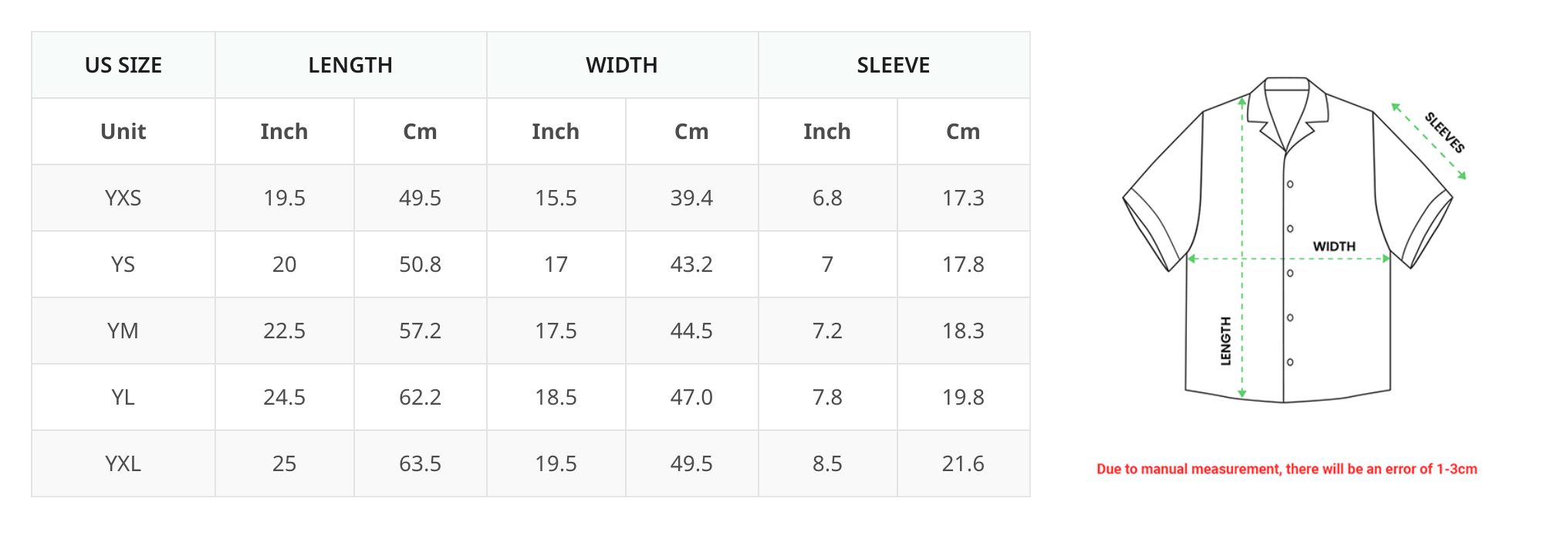Click the shirt collar in the diagram
Viewport: 1568px width, 536px height.
pyautogui.click(x=1287, y=112)
